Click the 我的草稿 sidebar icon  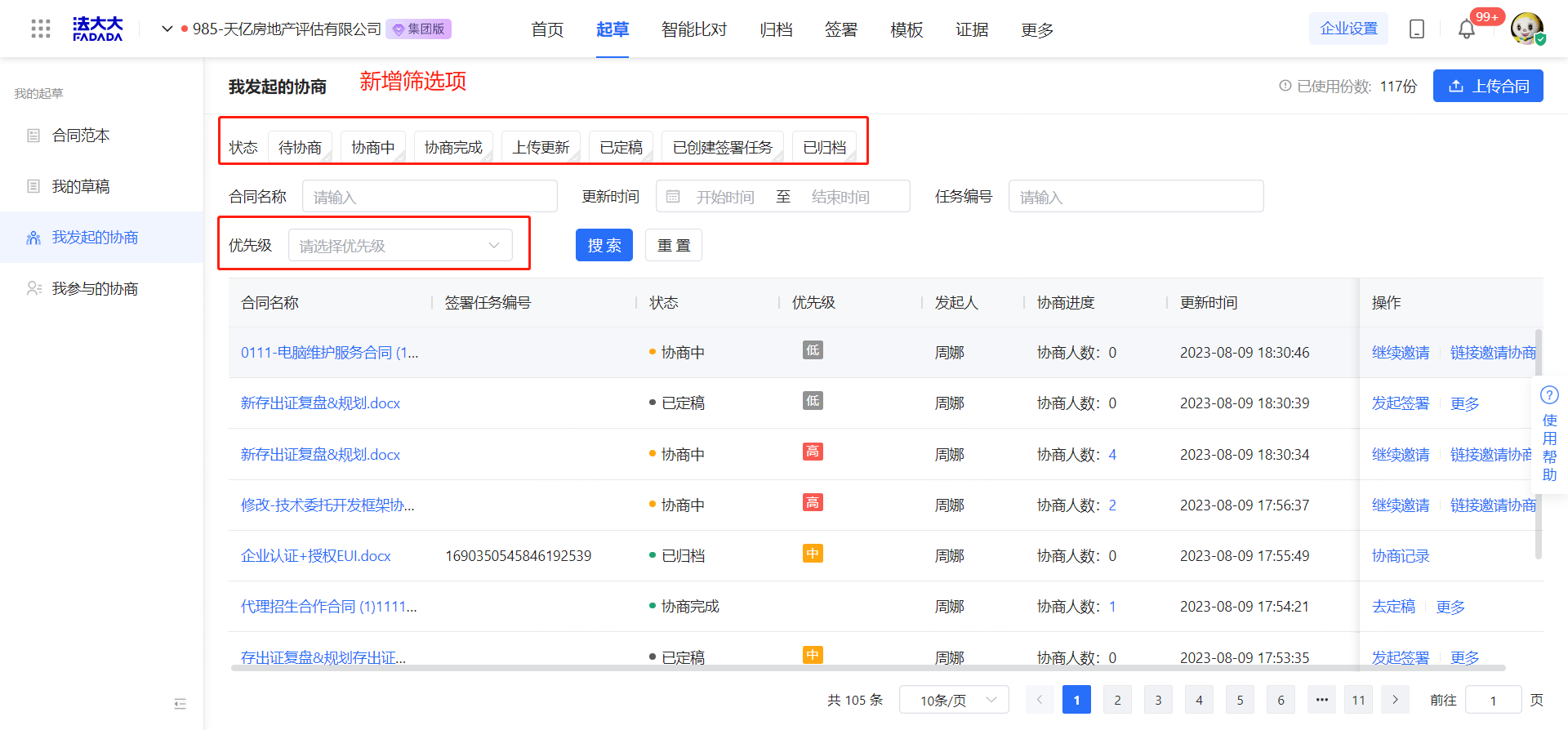[x=33, y=186]
